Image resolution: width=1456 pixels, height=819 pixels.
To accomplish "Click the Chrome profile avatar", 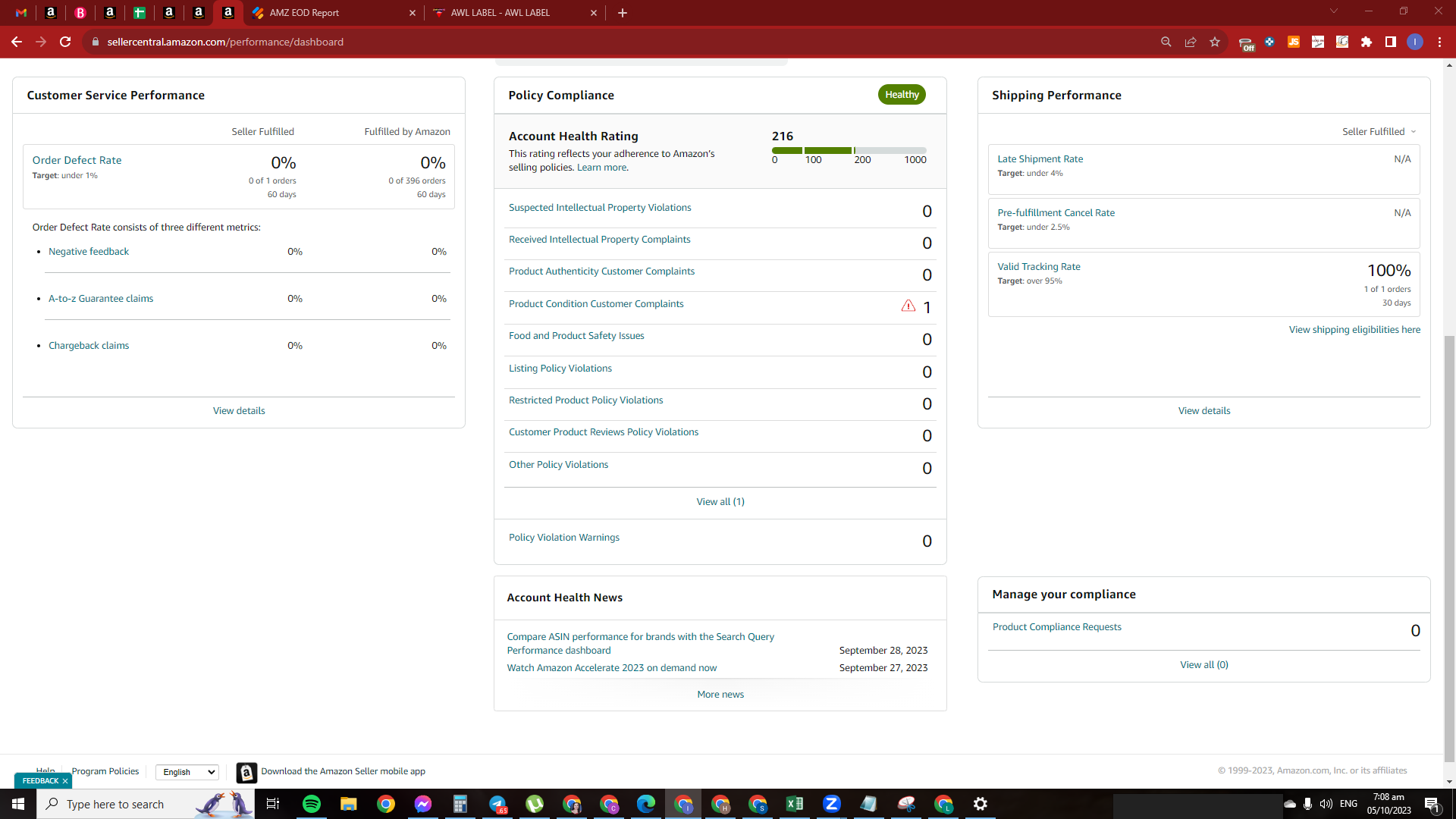I will (x=1415, y=42).
